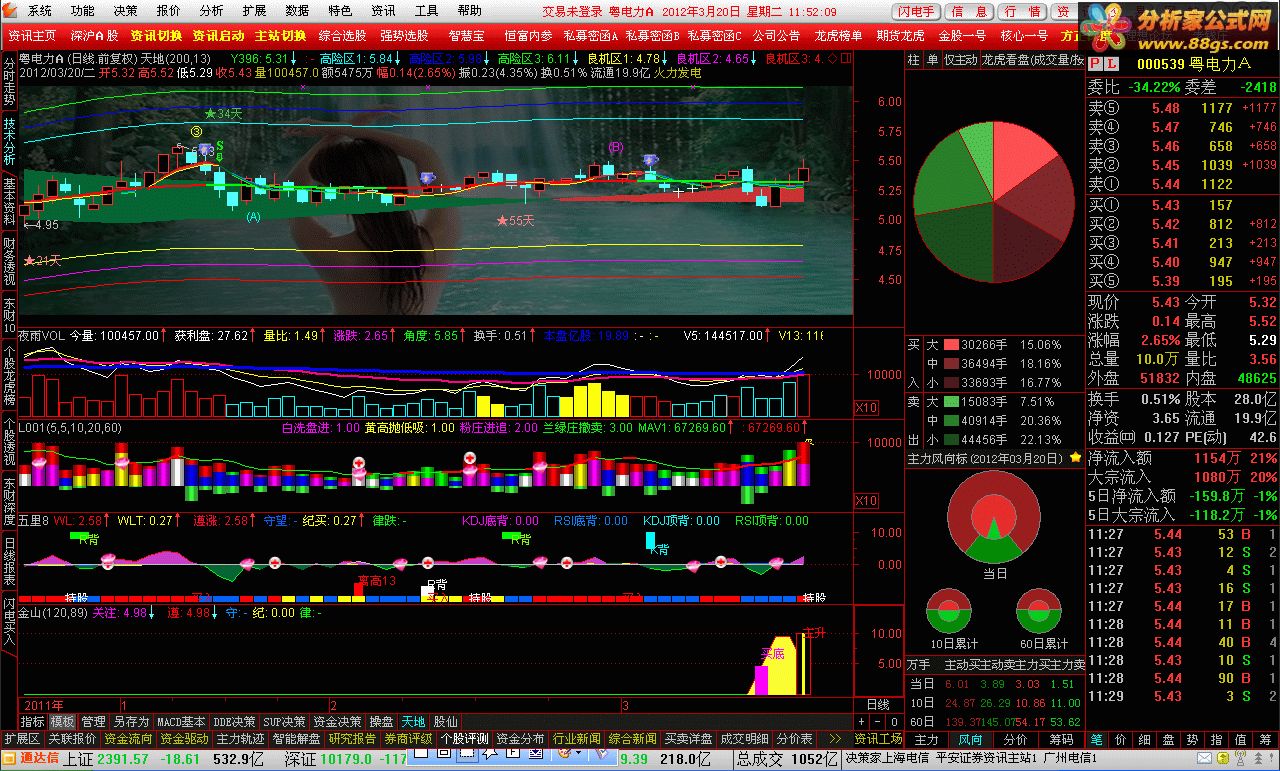Select the 成交明细 bottom tab
The width and height of the screenshot is (1280, 771).
pos(745,739)
